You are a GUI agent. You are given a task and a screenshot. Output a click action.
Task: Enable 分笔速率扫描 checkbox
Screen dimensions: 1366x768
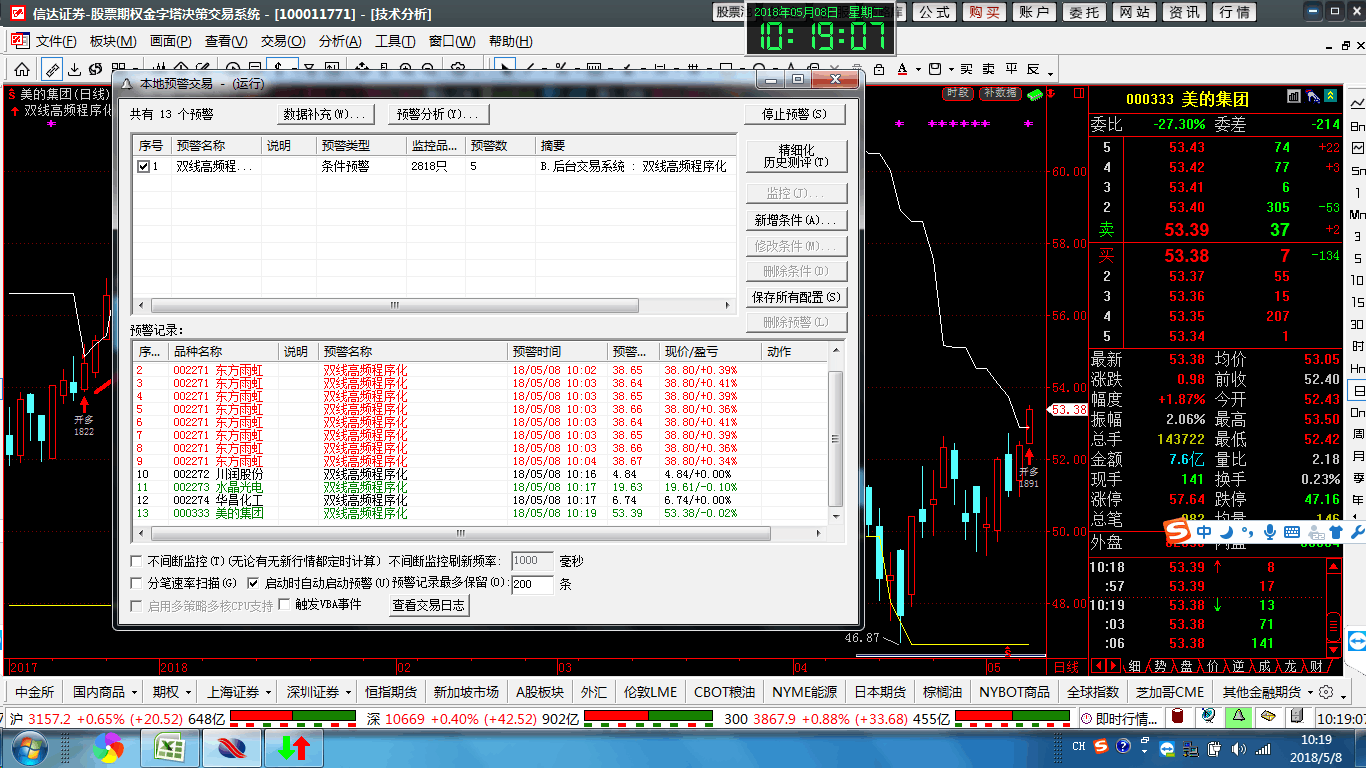coord(137,583)
